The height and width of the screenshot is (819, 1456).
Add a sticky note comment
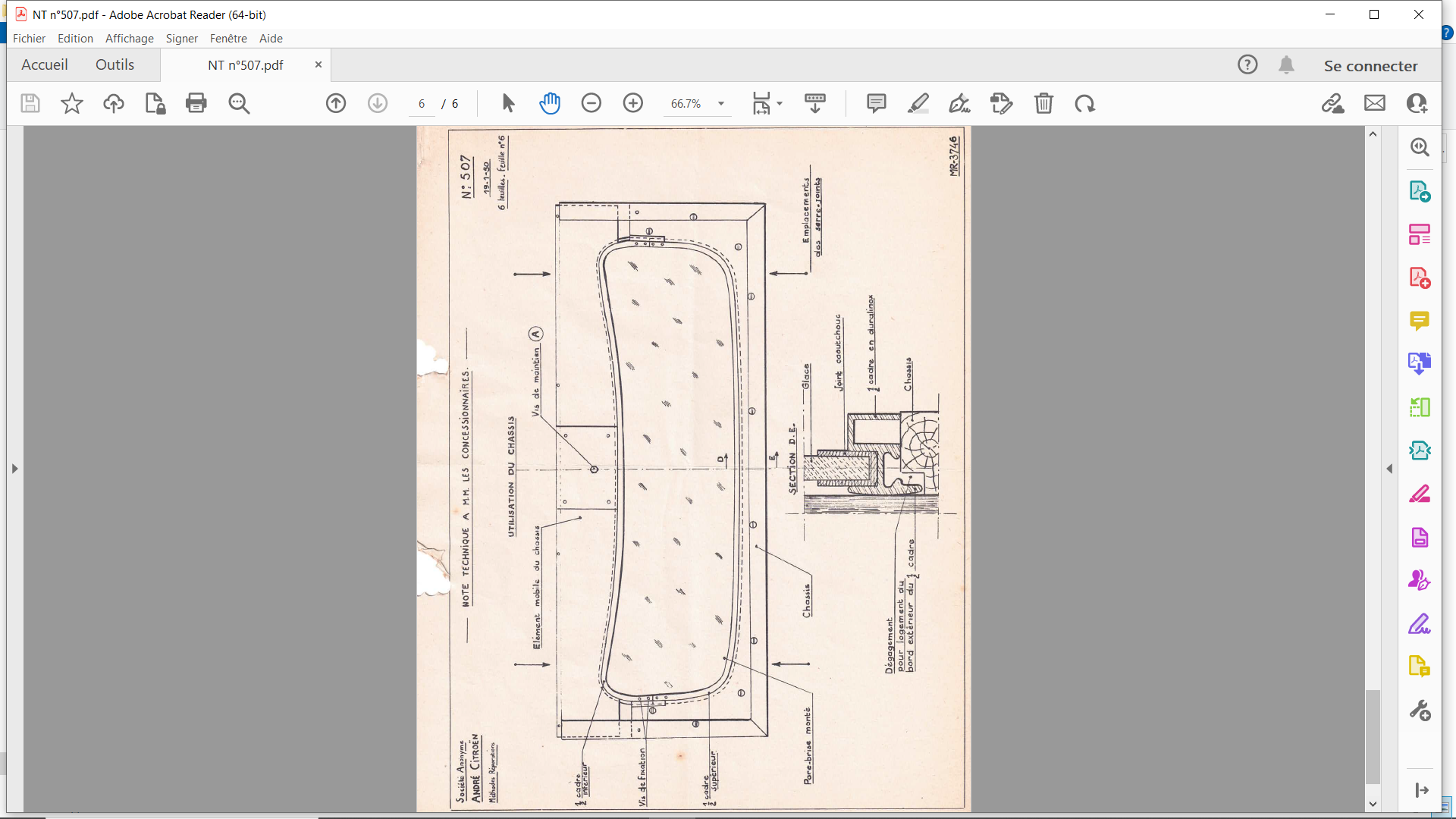pyautogui.click(x=876, y=103)
